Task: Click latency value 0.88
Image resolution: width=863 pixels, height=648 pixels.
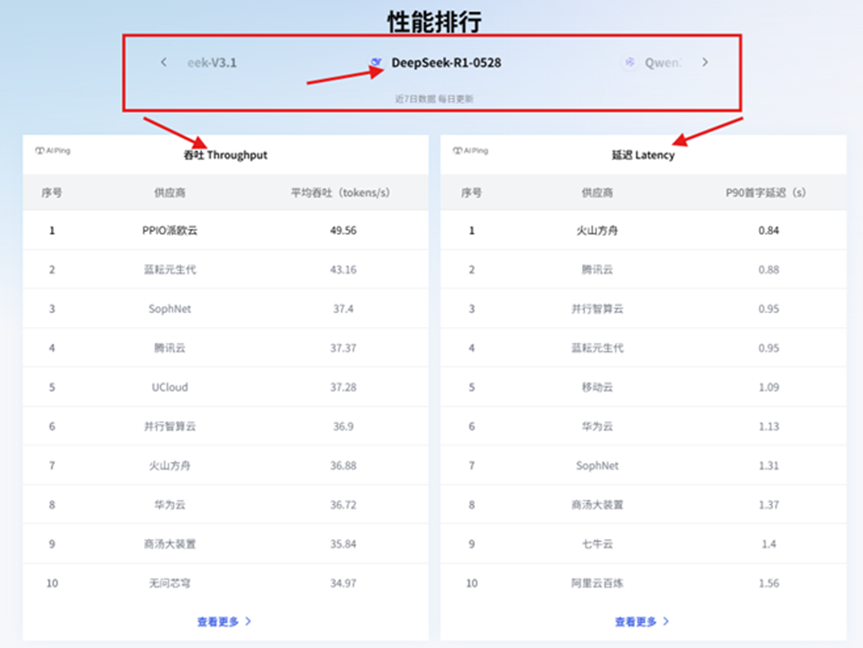Action: pyautogui.click(x=768, y=269)
